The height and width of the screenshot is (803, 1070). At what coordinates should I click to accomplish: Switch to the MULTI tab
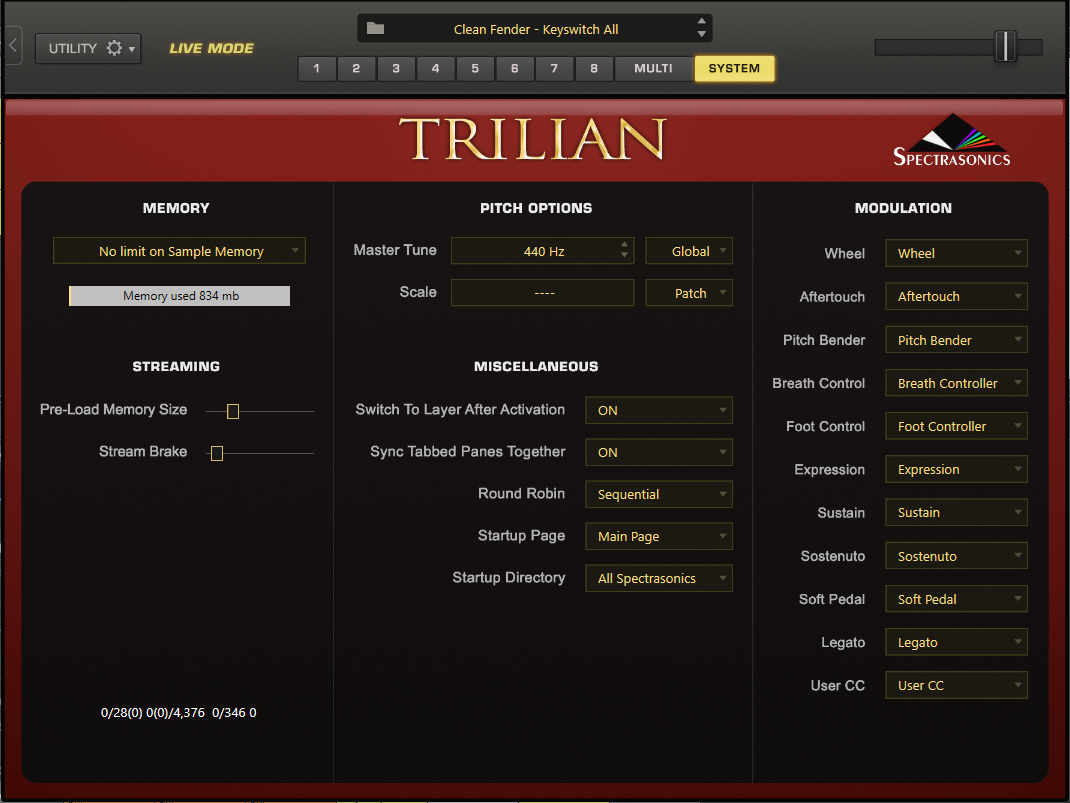click(653, 68)
